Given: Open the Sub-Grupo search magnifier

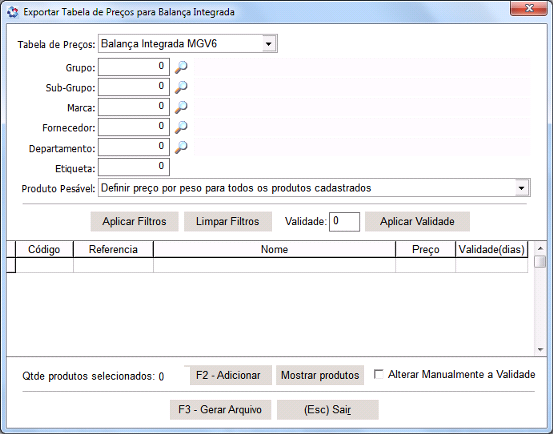Looking at the screenshot, I should 181,87.
